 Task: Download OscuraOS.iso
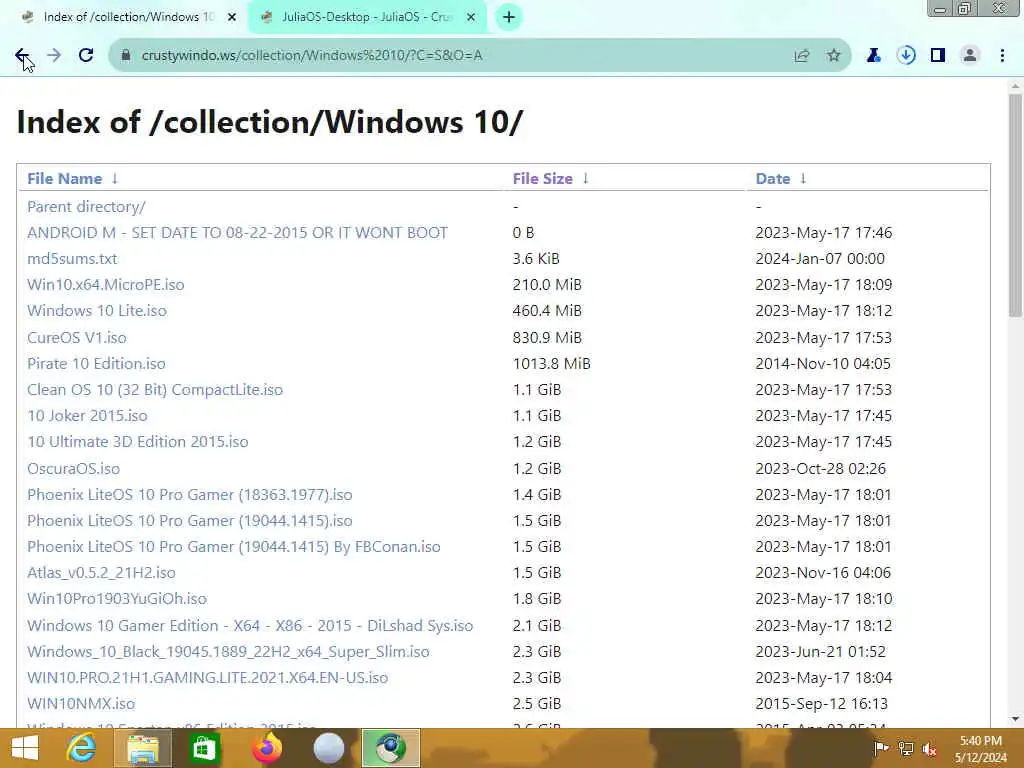73,468
